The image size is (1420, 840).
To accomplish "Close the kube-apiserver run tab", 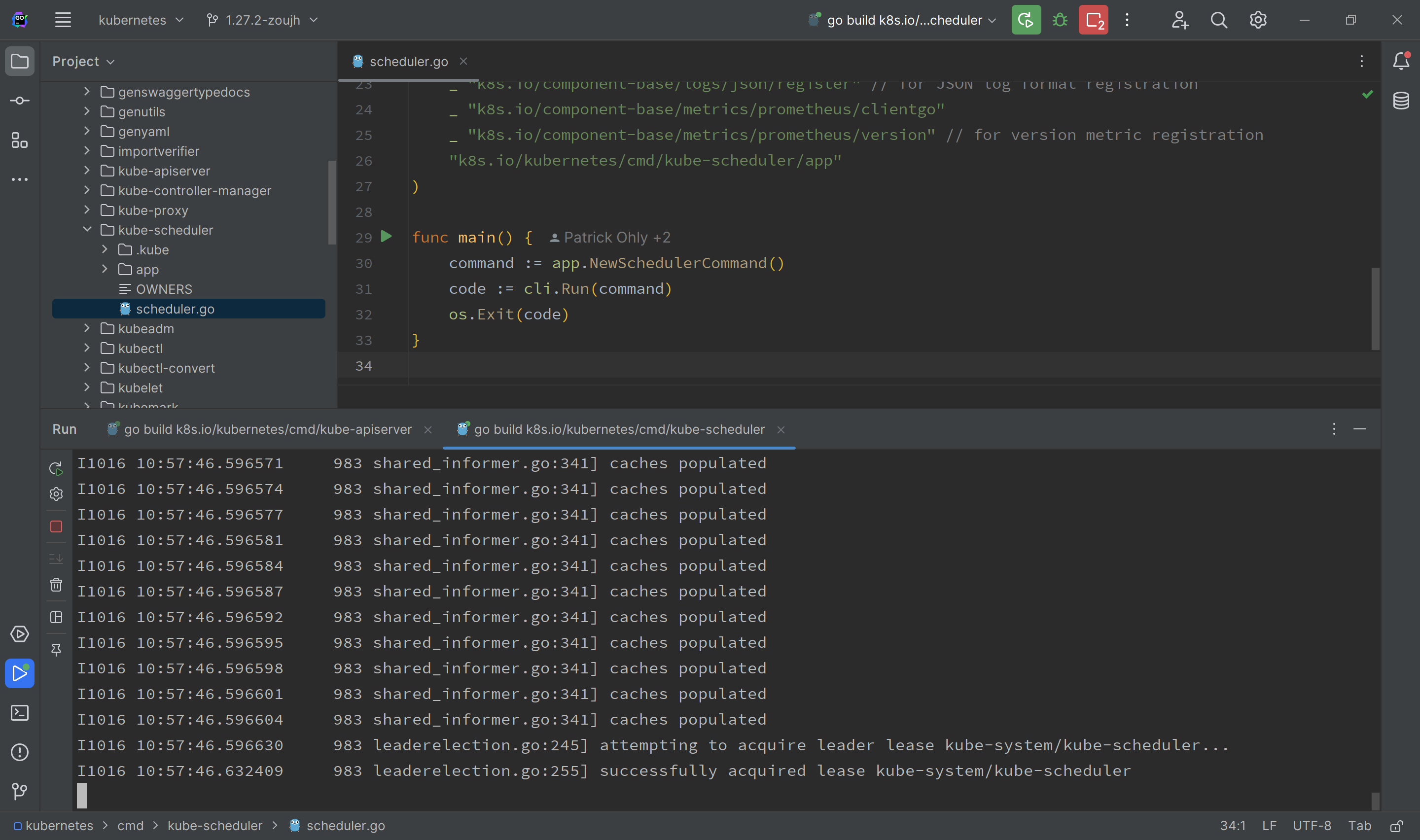I will [428, 430].
